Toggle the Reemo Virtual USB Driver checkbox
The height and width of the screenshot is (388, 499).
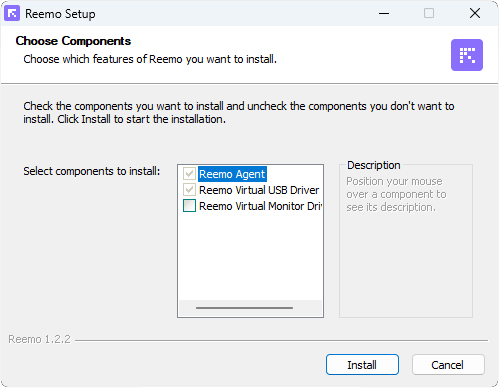tap(189, 190)
